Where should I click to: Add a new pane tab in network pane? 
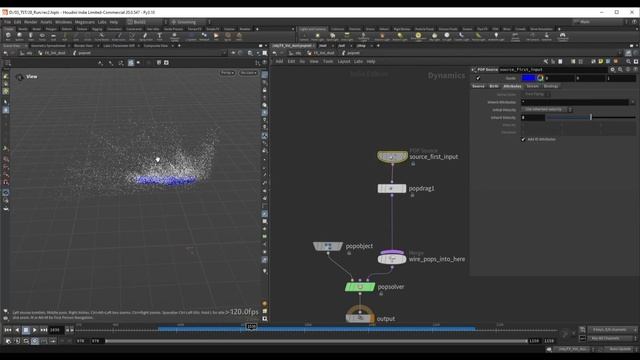tap(378, 46)
